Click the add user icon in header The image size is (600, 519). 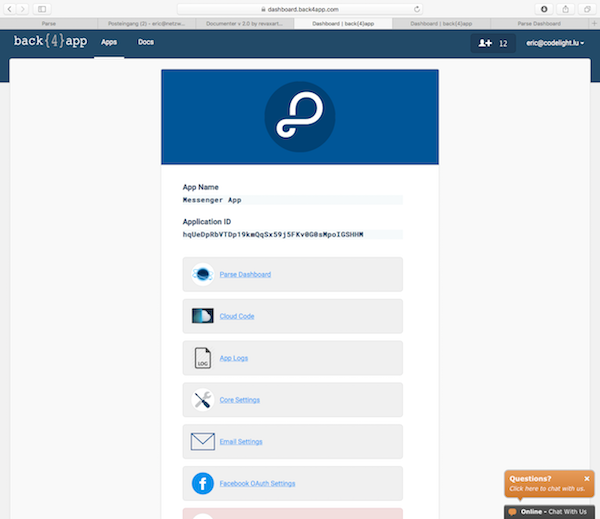pyautogui.click(x=485, y=43)
